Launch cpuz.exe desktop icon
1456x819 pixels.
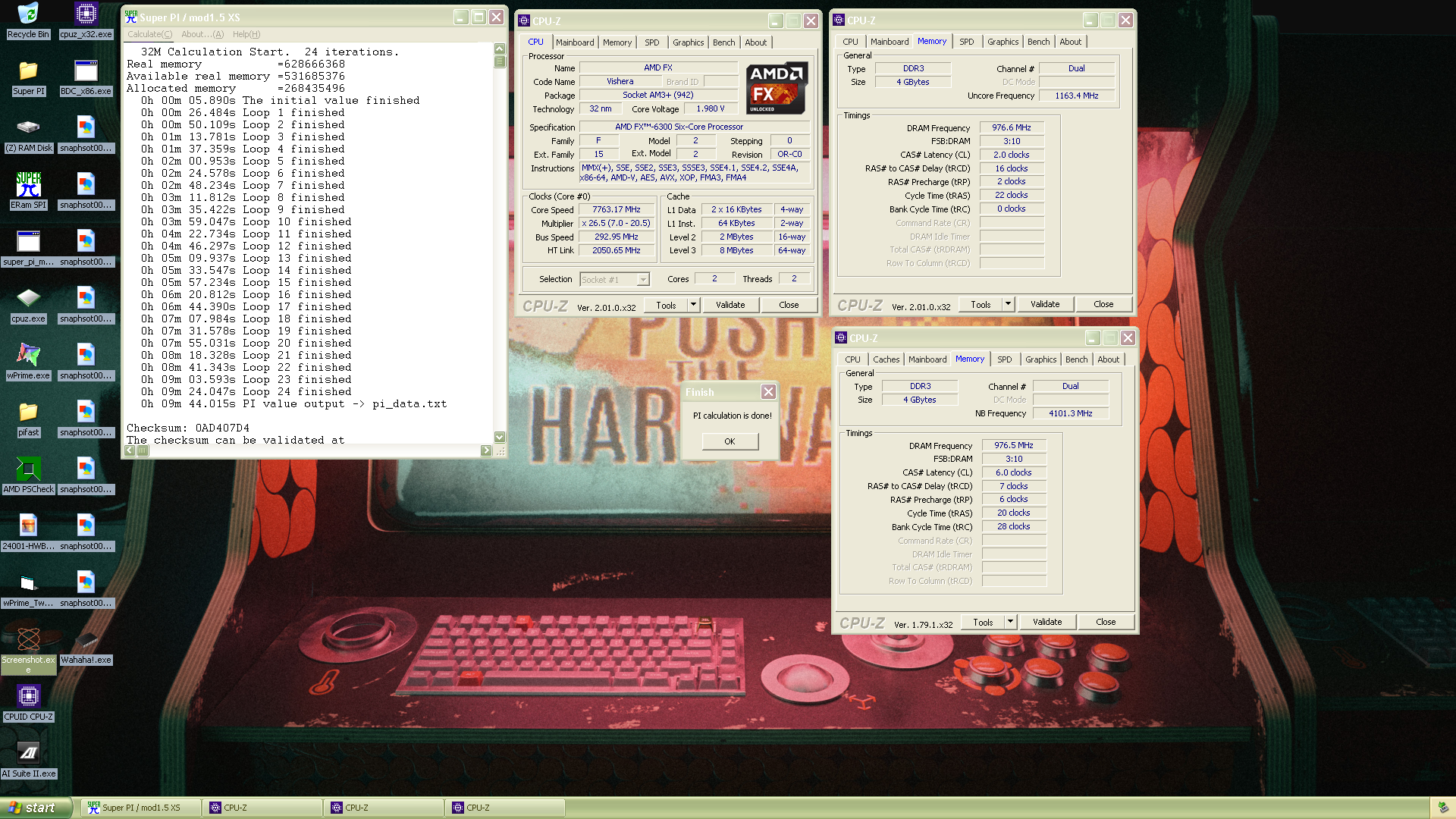(28, 305)
